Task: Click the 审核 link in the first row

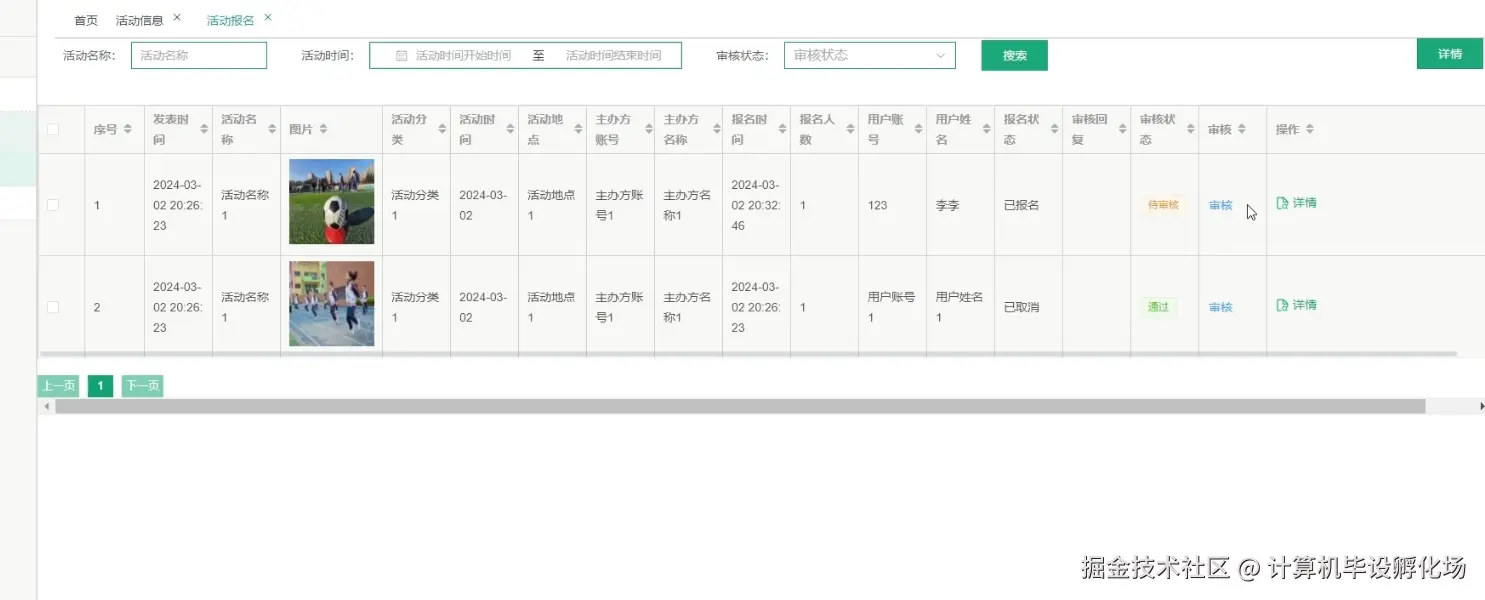Action: click(1220, 205)
